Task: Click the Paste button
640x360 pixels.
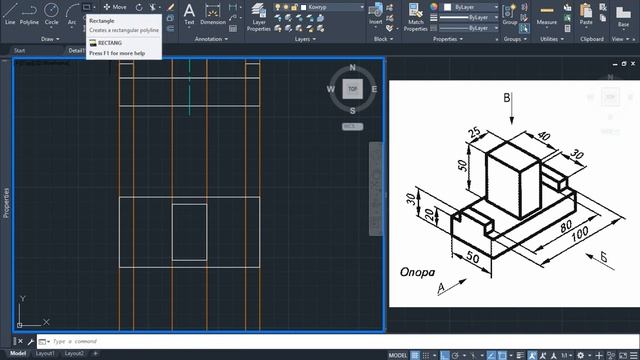Action: tap(586, 15)
